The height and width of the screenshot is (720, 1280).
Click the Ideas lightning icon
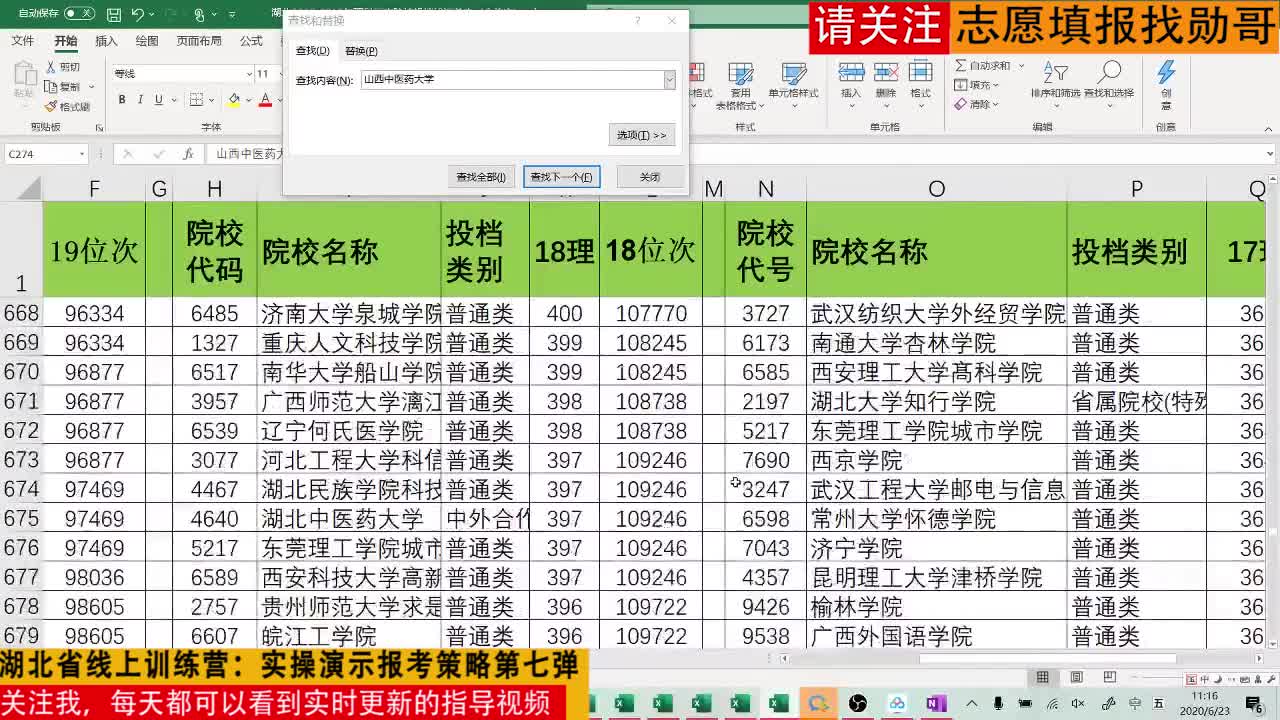point(1166,72)
